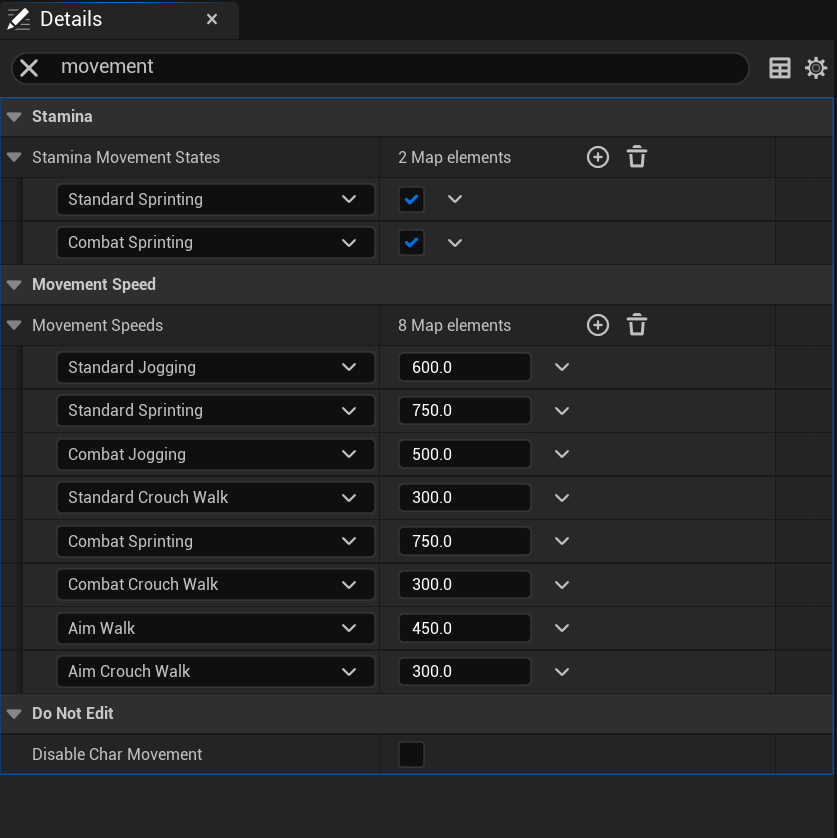This screenshot has width=837, height=838.
Task: Enable Disable Char Movement checkbox
Action: click(412, 754)
